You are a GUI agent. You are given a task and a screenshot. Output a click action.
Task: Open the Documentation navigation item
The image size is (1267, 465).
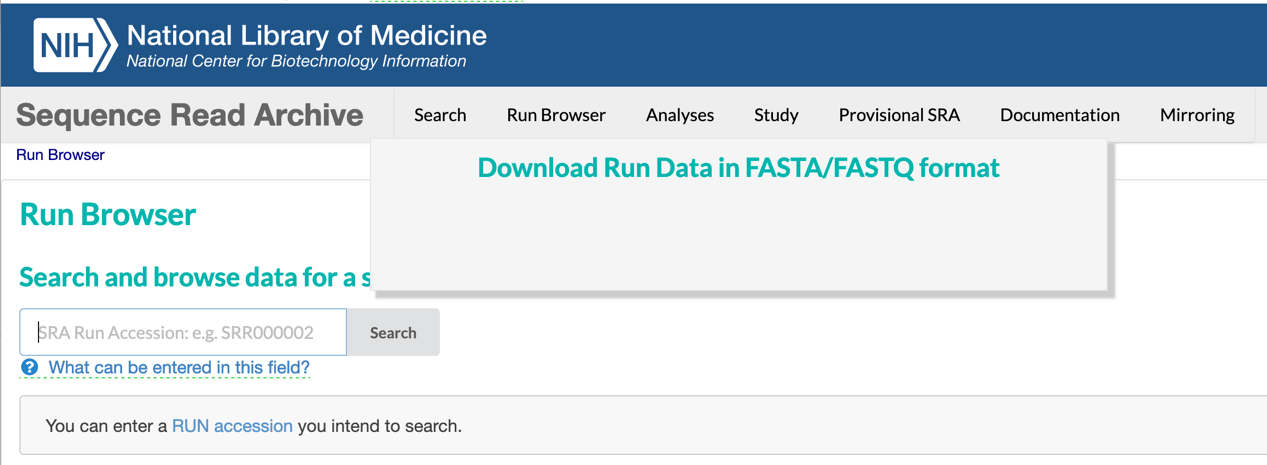[1059, 115]
